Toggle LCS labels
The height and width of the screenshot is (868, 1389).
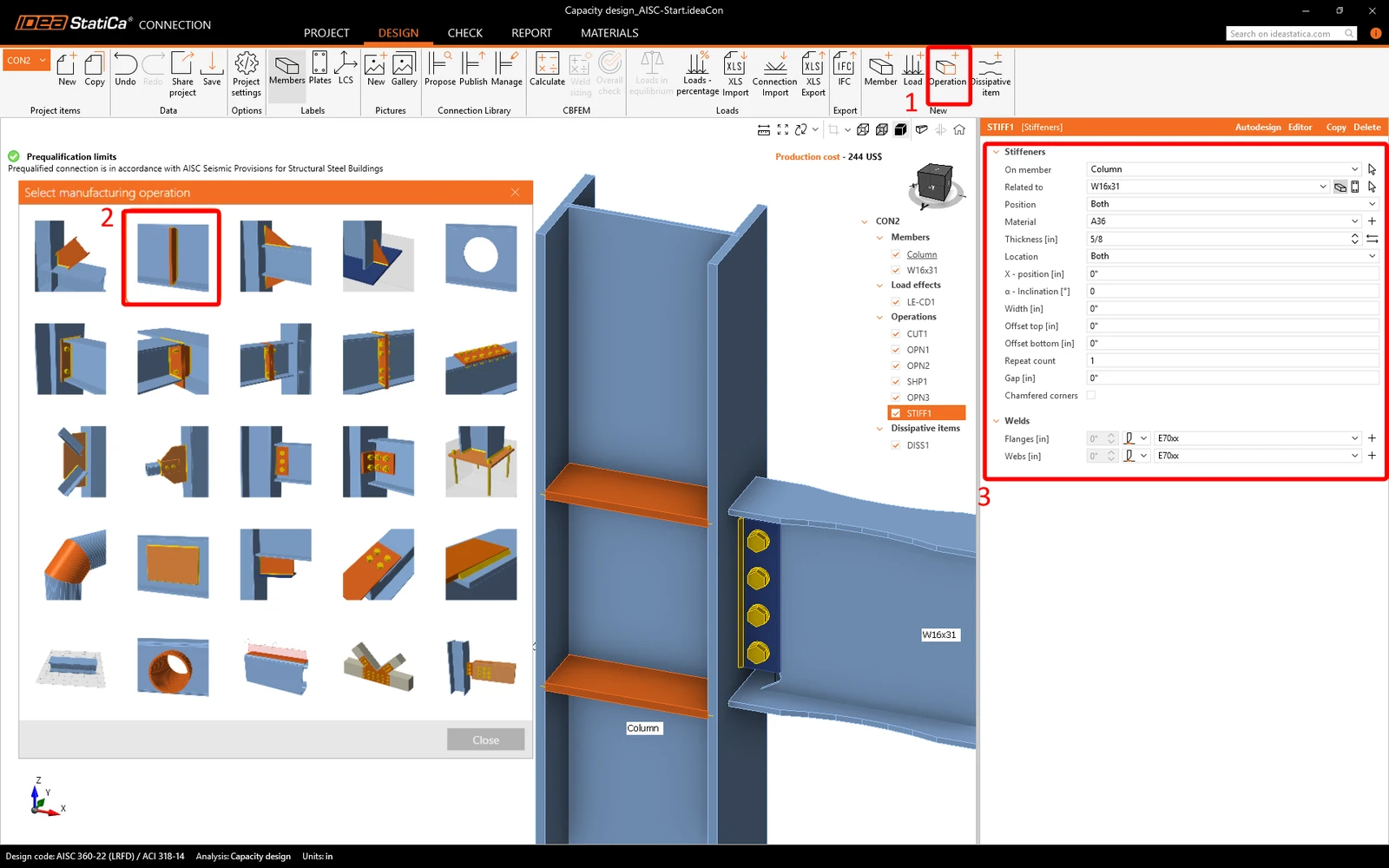click(x=346, y=69)
